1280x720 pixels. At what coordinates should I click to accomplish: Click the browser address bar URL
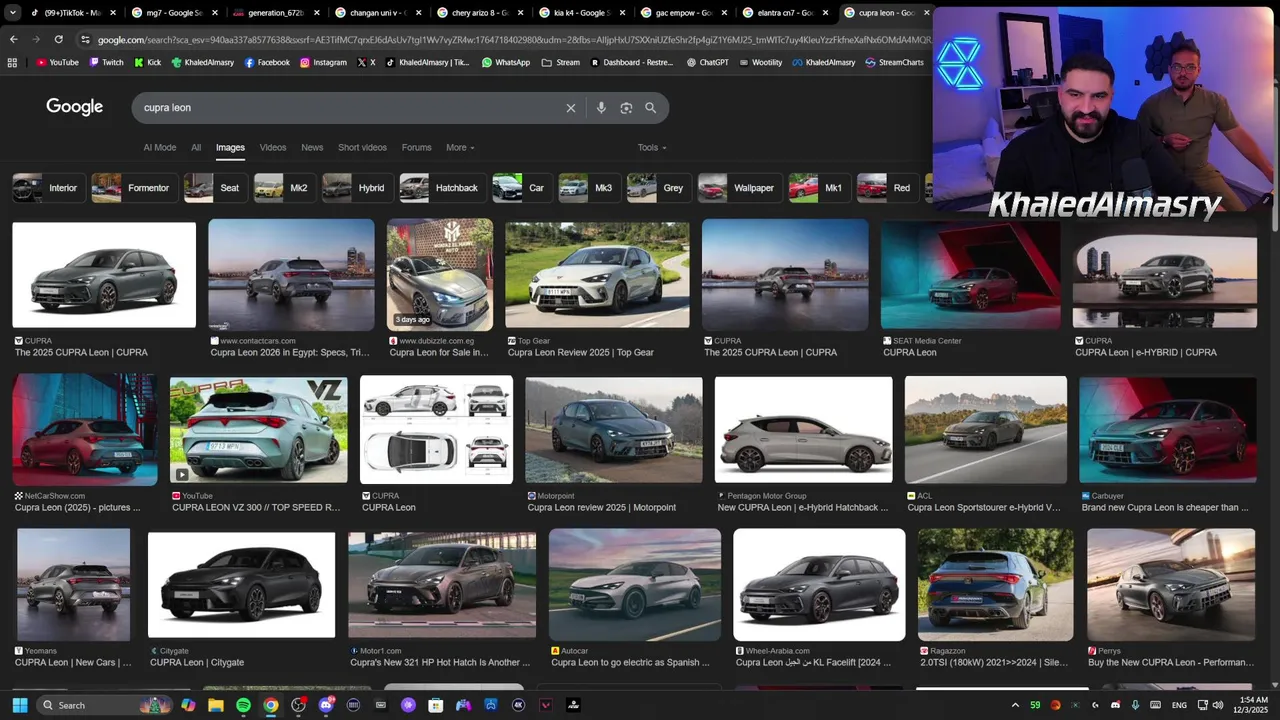(514, 39)
